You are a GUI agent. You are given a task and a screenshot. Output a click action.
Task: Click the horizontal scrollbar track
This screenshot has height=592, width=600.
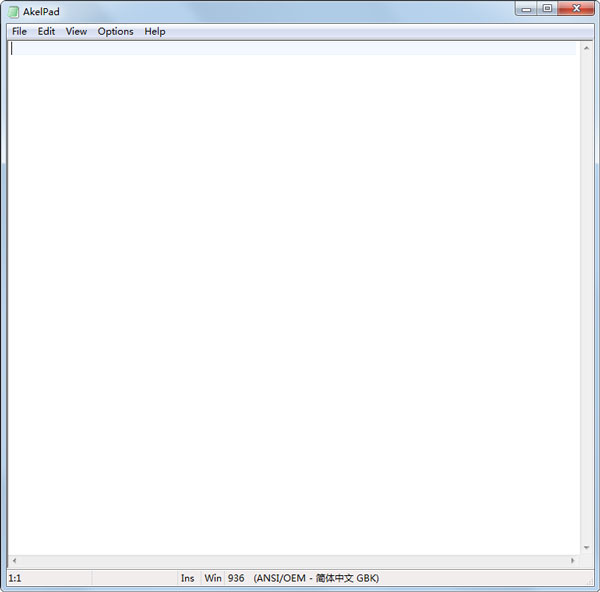(x=290, y=560)
